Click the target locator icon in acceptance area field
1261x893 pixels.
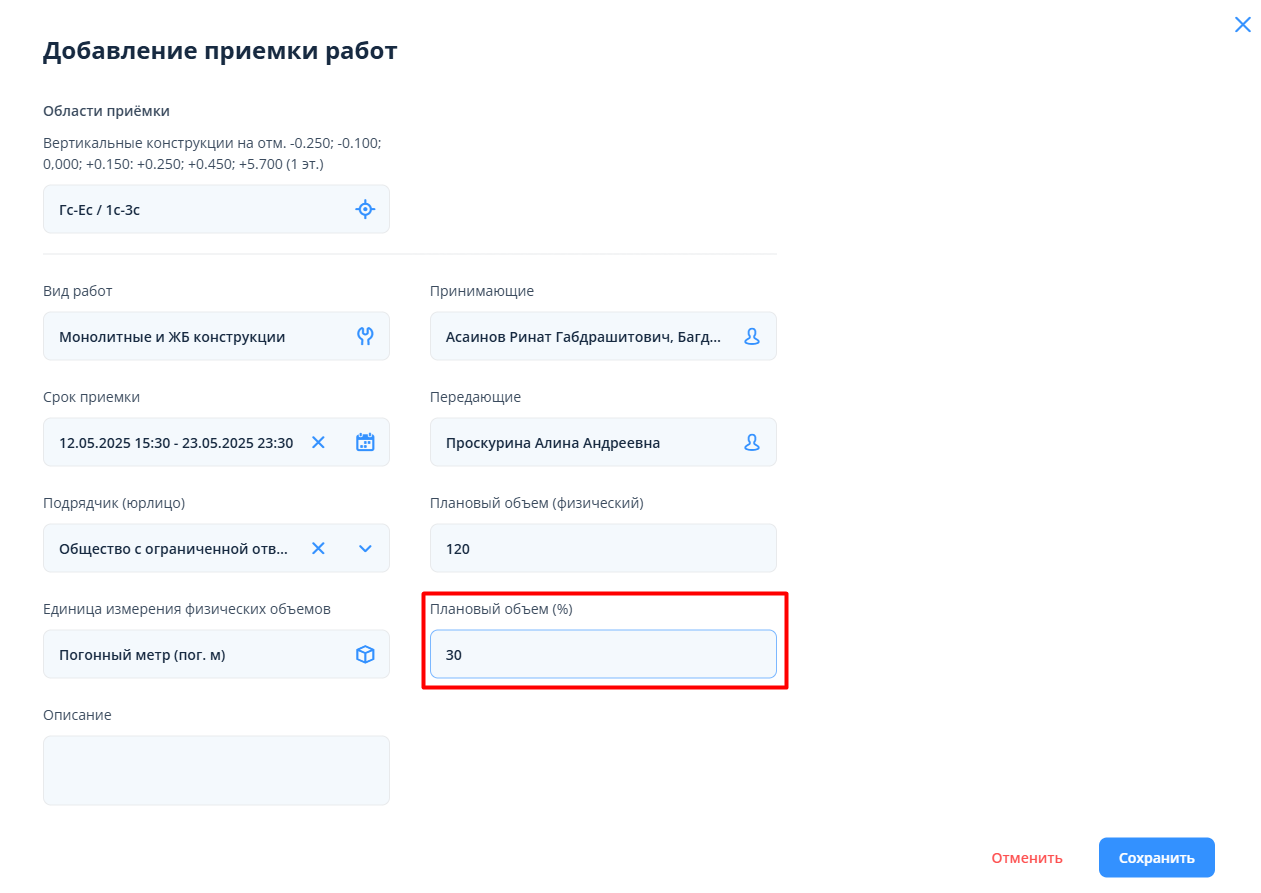(x=365, y=209)
